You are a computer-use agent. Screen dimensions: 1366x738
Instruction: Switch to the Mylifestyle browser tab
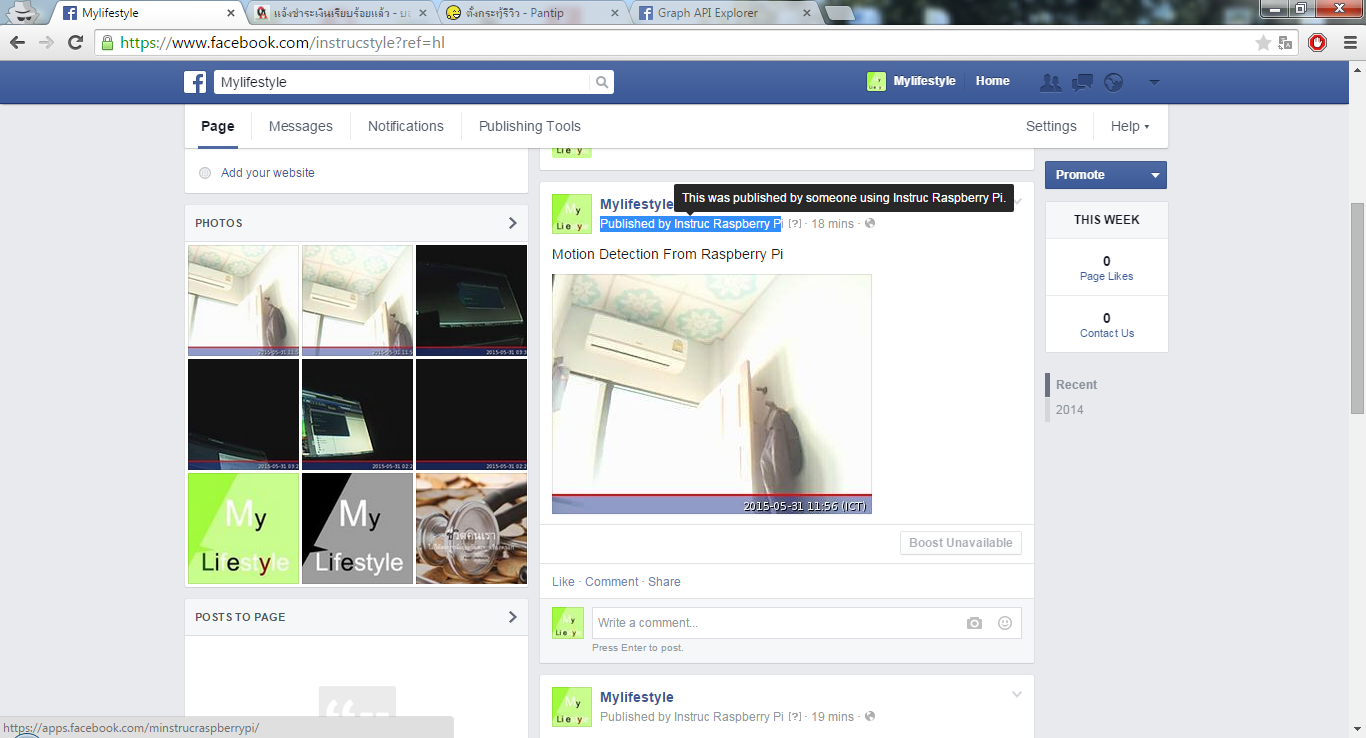click(143, 13)
